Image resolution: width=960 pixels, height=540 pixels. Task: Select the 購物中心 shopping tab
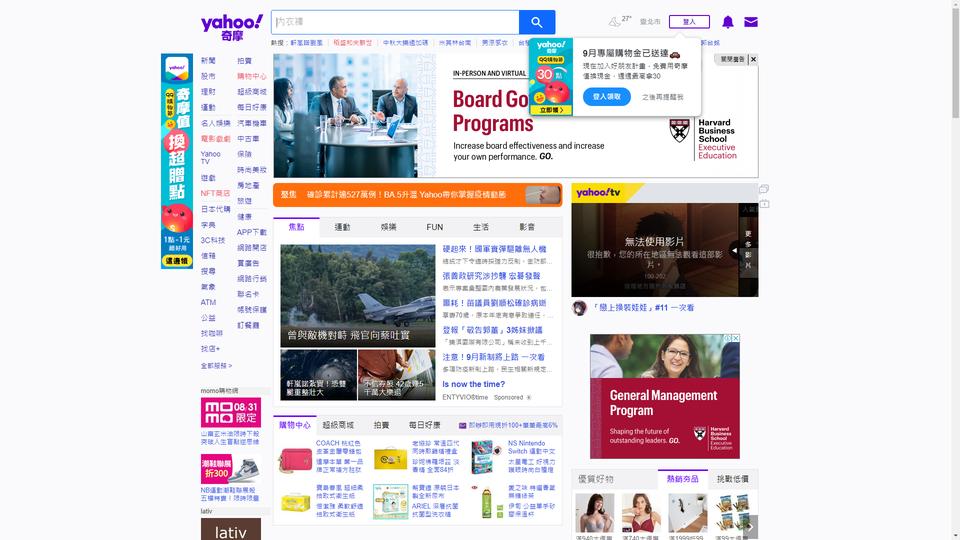click(x=294, y=425)
